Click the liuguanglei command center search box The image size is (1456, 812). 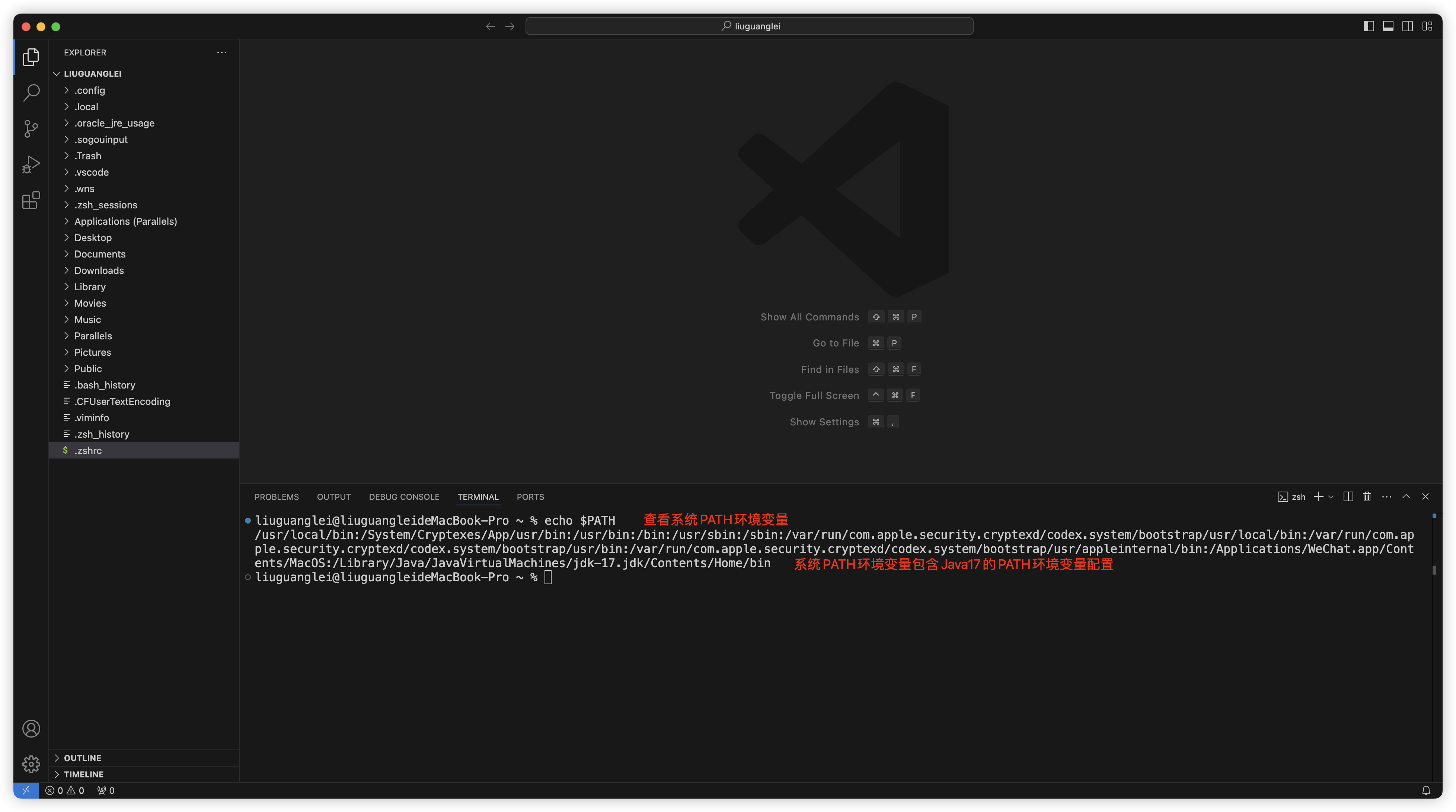pyautogui.click(x=749, y=26)
